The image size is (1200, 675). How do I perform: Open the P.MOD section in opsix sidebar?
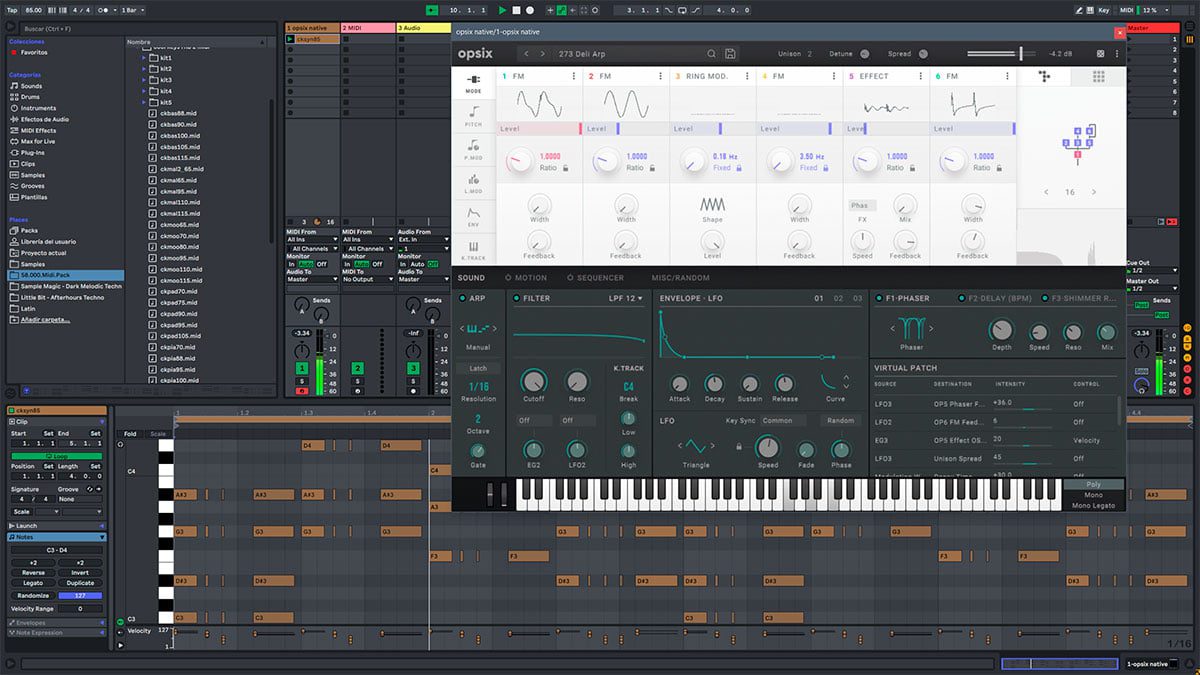[x=473, y=150]
